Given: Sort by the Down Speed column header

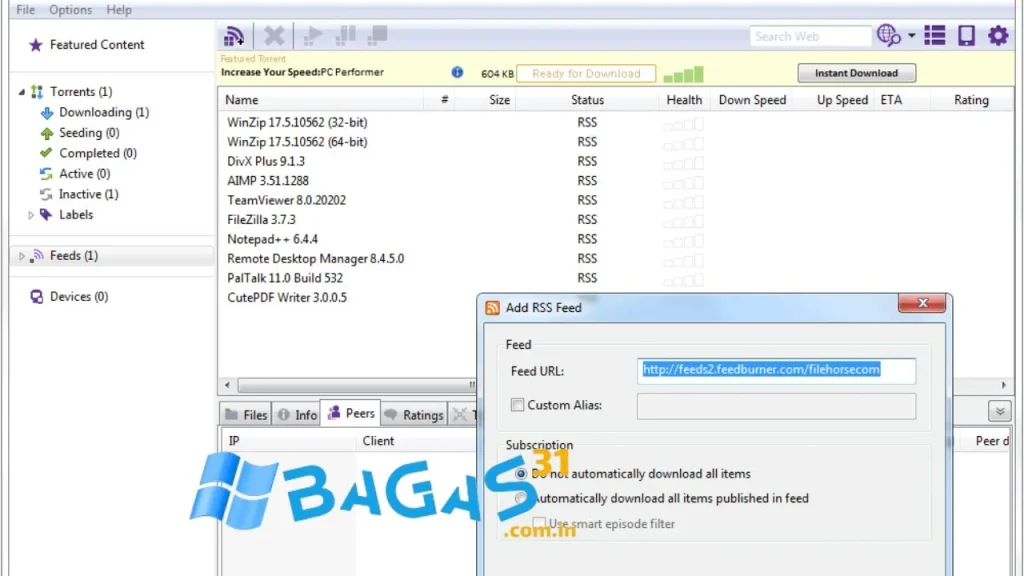Looking at the screenshot, I should (752, 100).
